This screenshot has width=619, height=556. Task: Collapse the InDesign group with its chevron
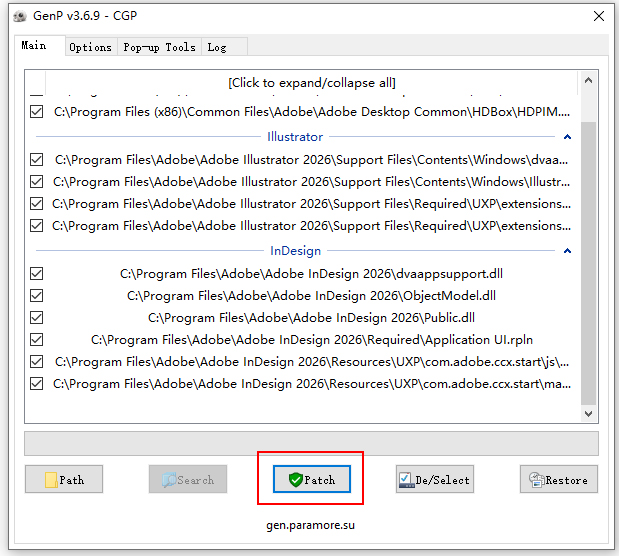coord(567,251)
